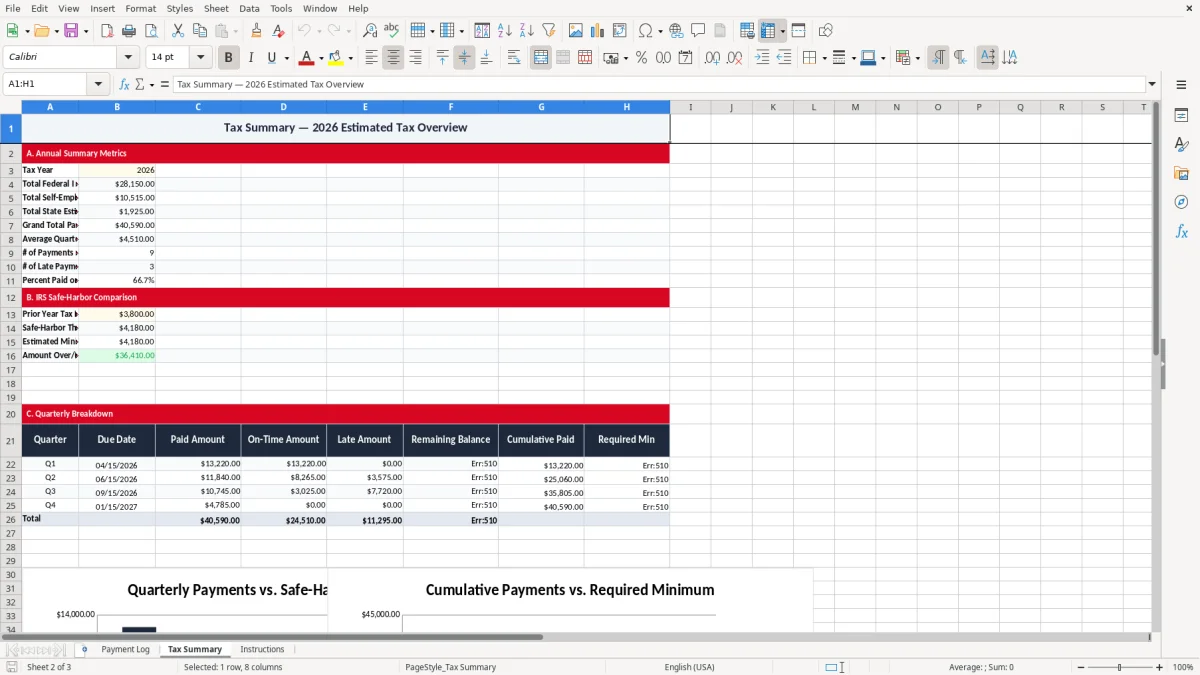Open Find and Replace icon

point(370,31)
